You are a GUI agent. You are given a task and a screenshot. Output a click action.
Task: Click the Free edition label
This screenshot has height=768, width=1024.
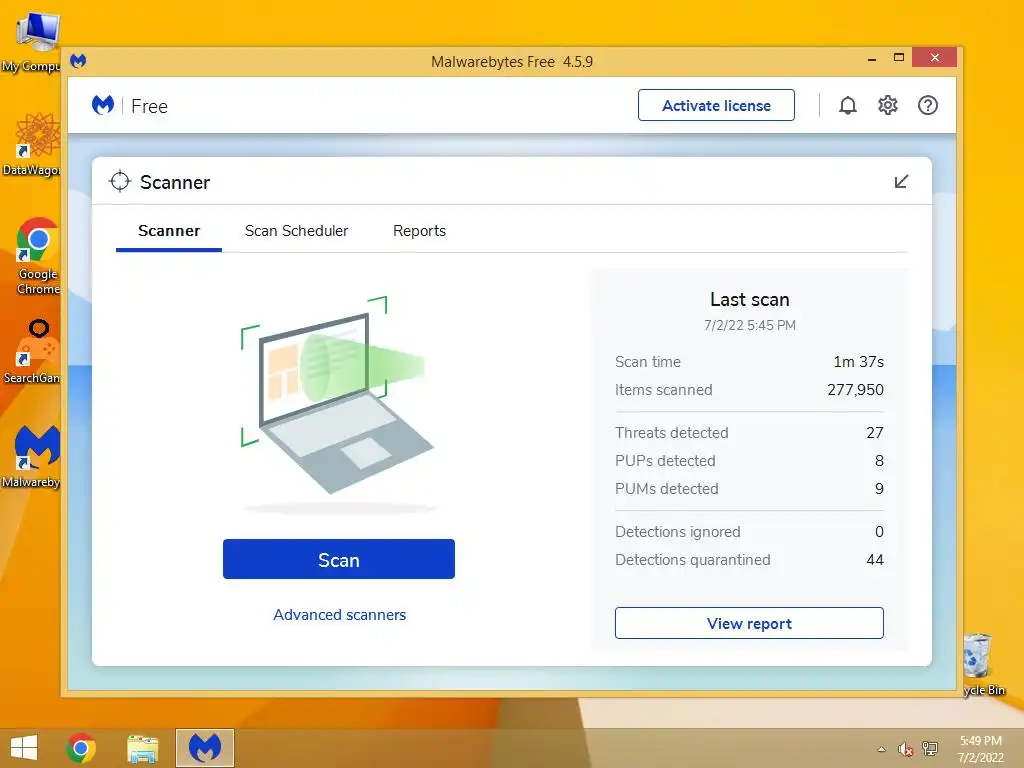[x=150, y=106]
